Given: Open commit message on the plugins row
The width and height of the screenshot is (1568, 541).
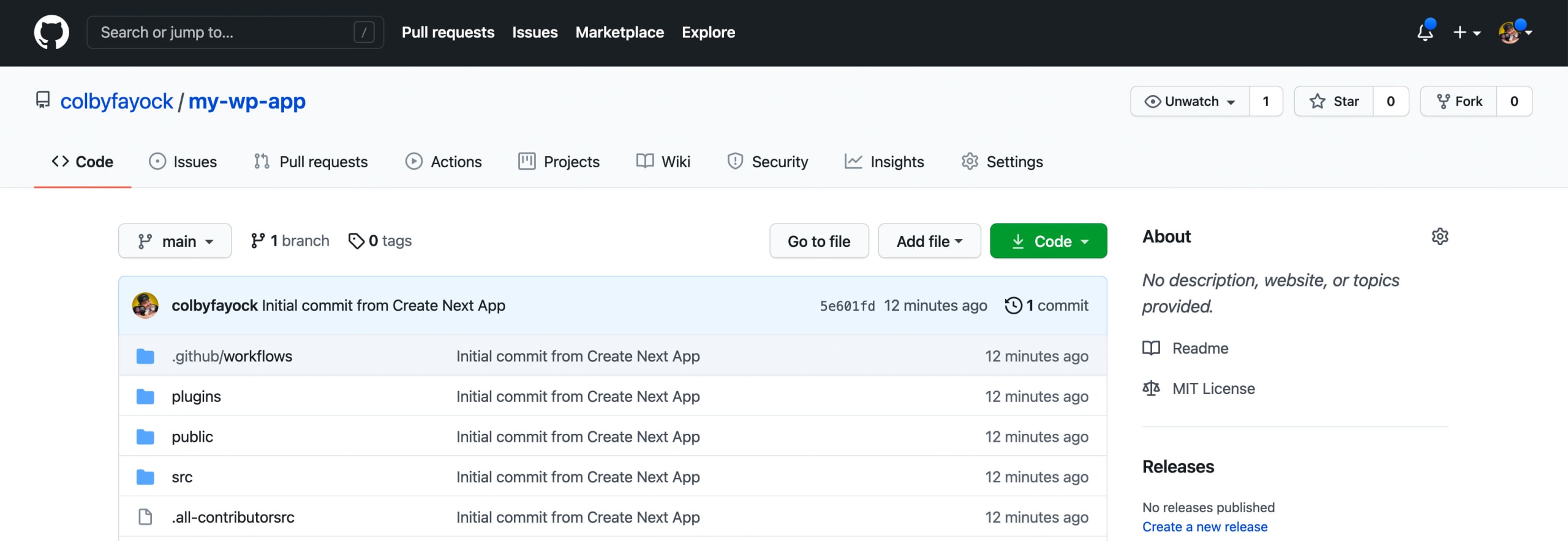Looking at the screenshot, I should pyautogui.click(x=578, y=396).
